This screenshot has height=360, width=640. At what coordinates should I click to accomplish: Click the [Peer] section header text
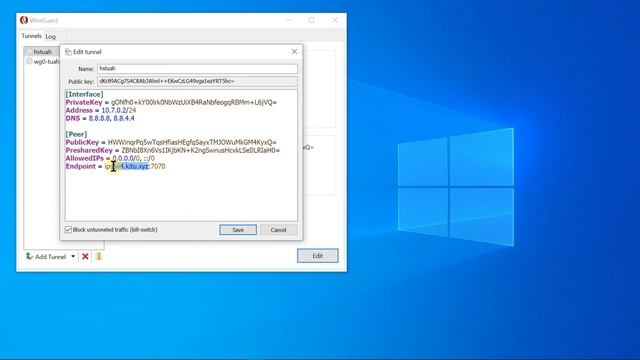click(x=76, y=134)
